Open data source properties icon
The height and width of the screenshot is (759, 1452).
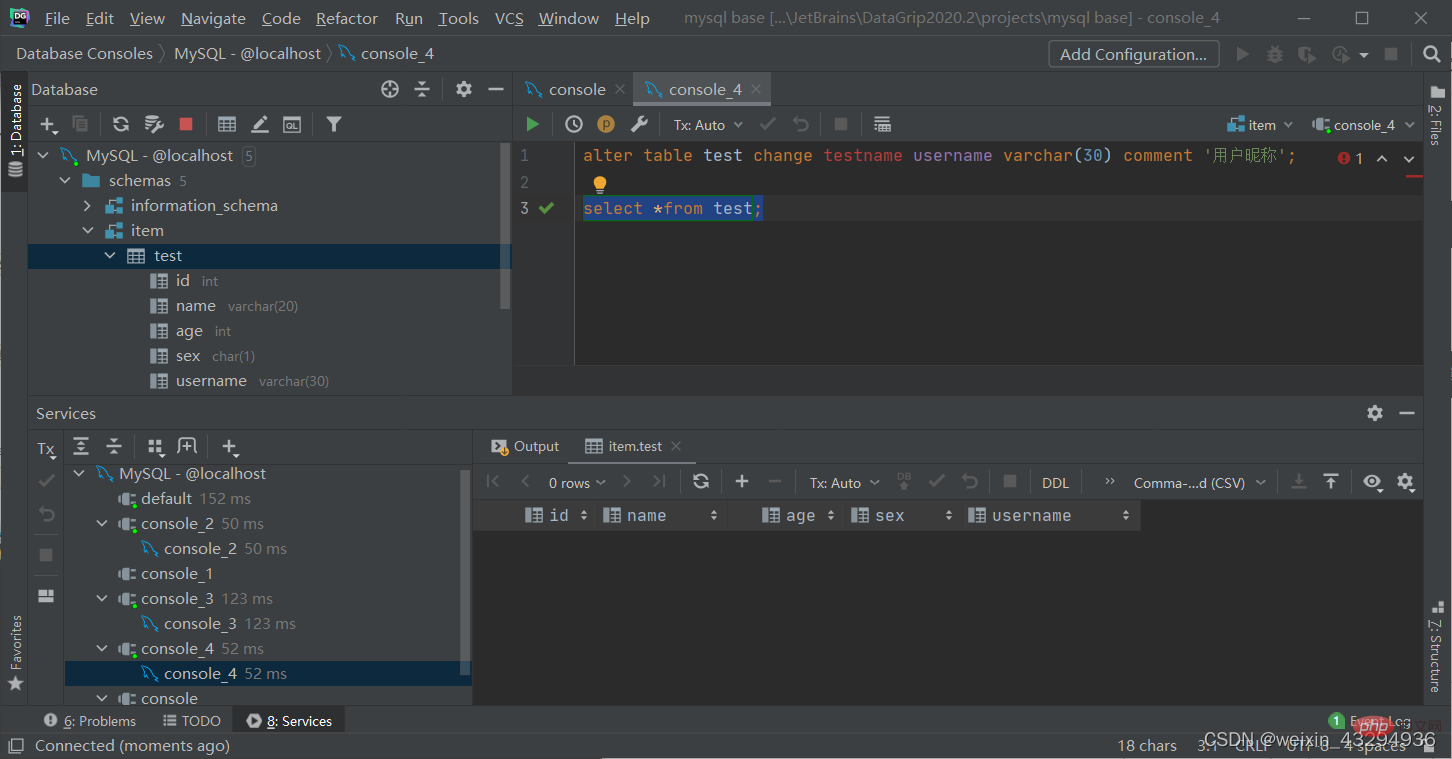tap(154, 124)
